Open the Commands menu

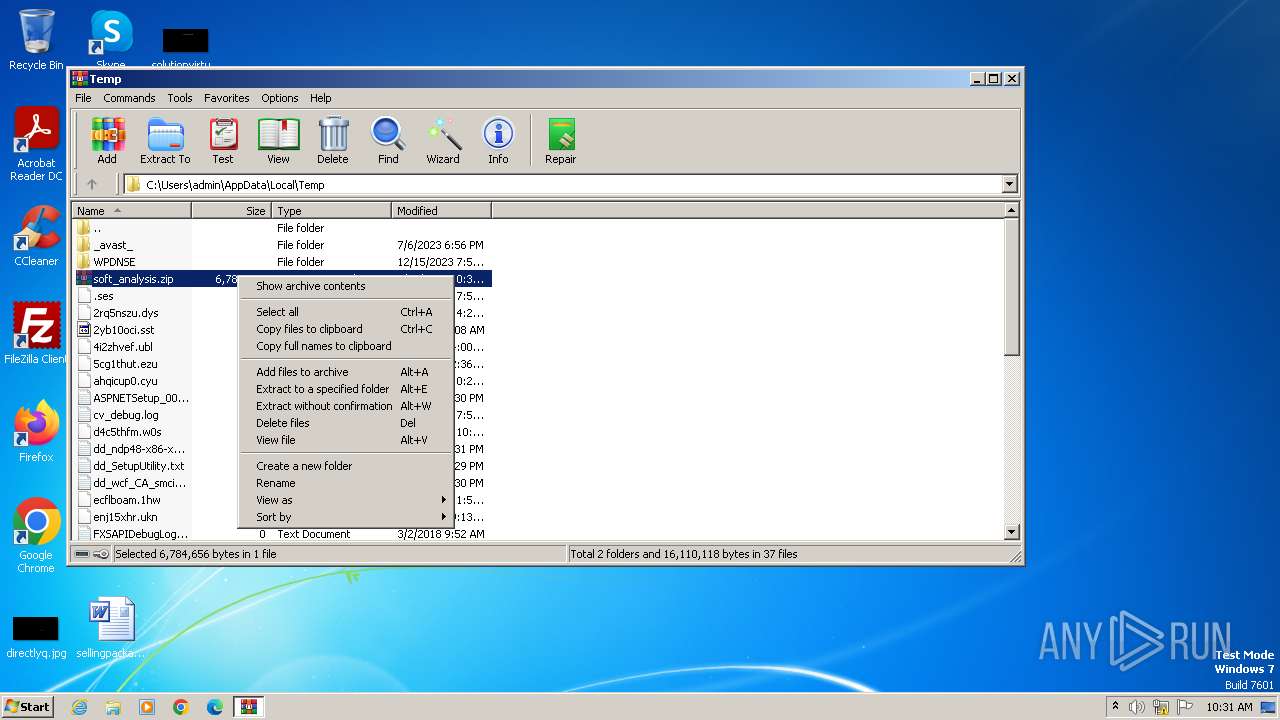pos(129,98)
